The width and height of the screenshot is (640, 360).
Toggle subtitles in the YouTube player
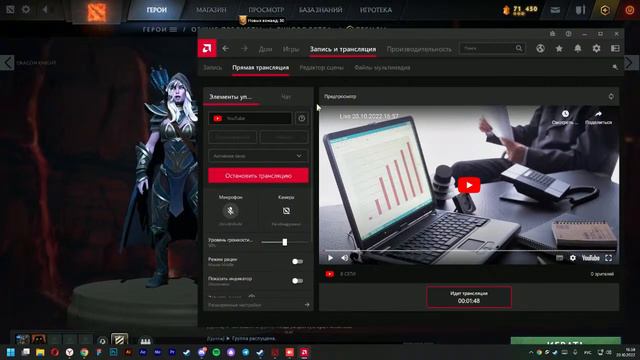559,258
